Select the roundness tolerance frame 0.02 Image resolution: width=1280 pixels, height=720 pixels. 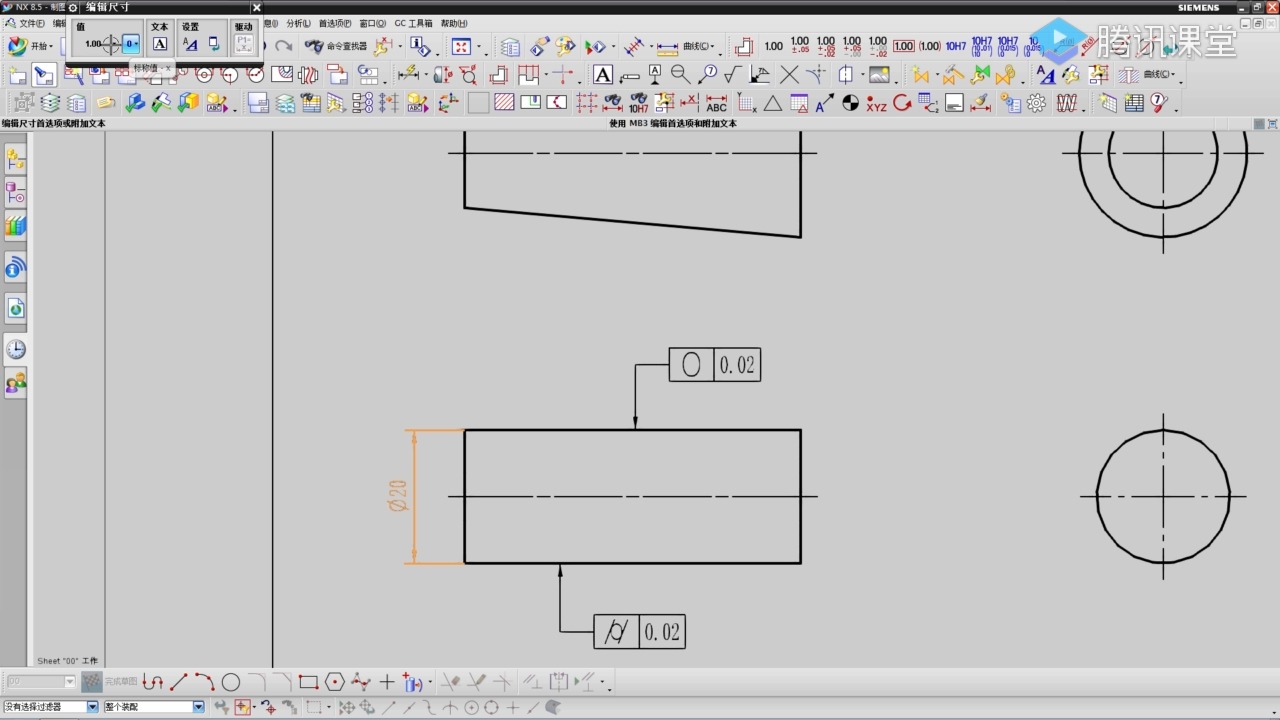point(714,365)
